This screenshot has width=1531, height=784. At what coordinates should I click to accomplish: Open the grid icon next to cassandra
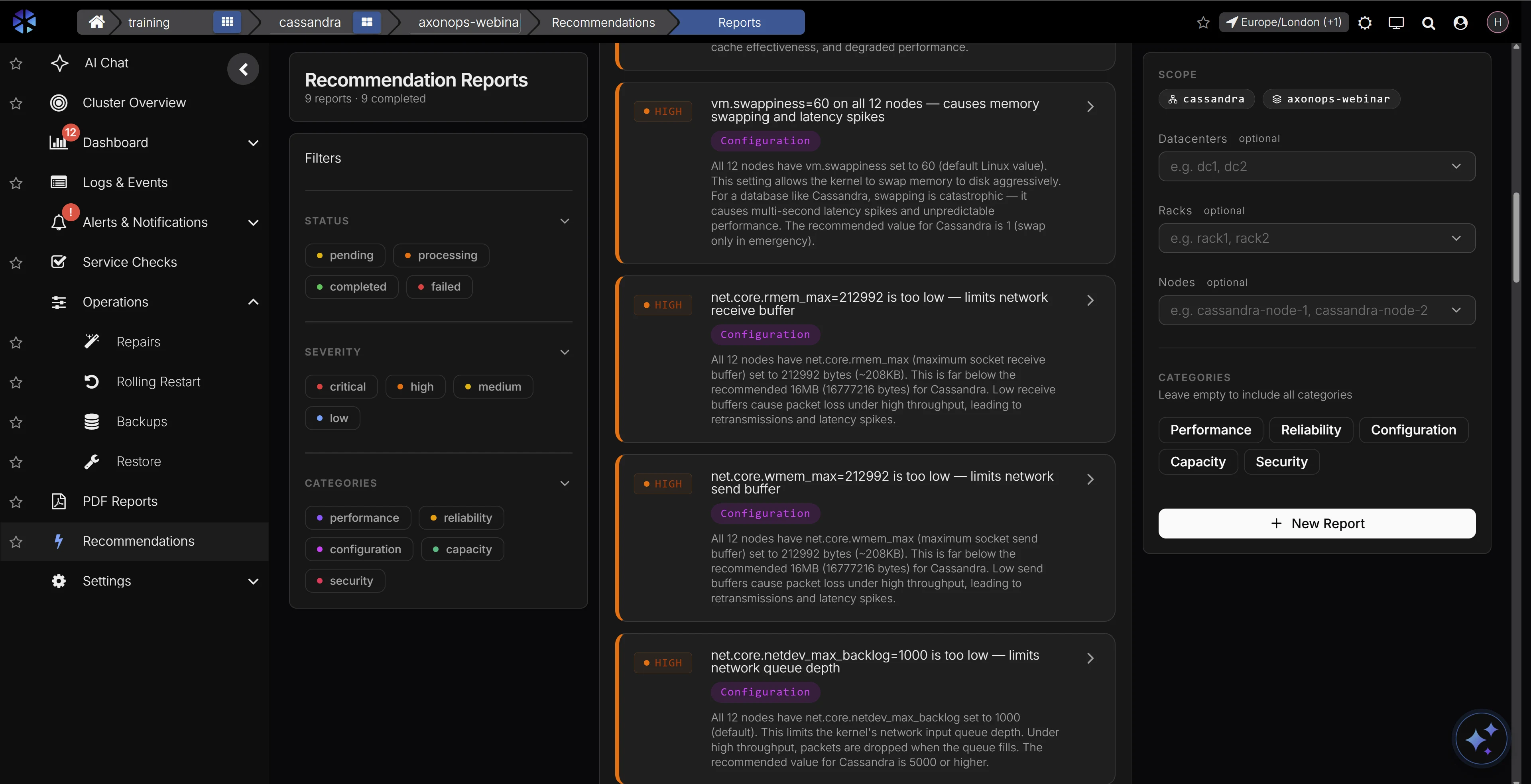click(x=367, y=22)
